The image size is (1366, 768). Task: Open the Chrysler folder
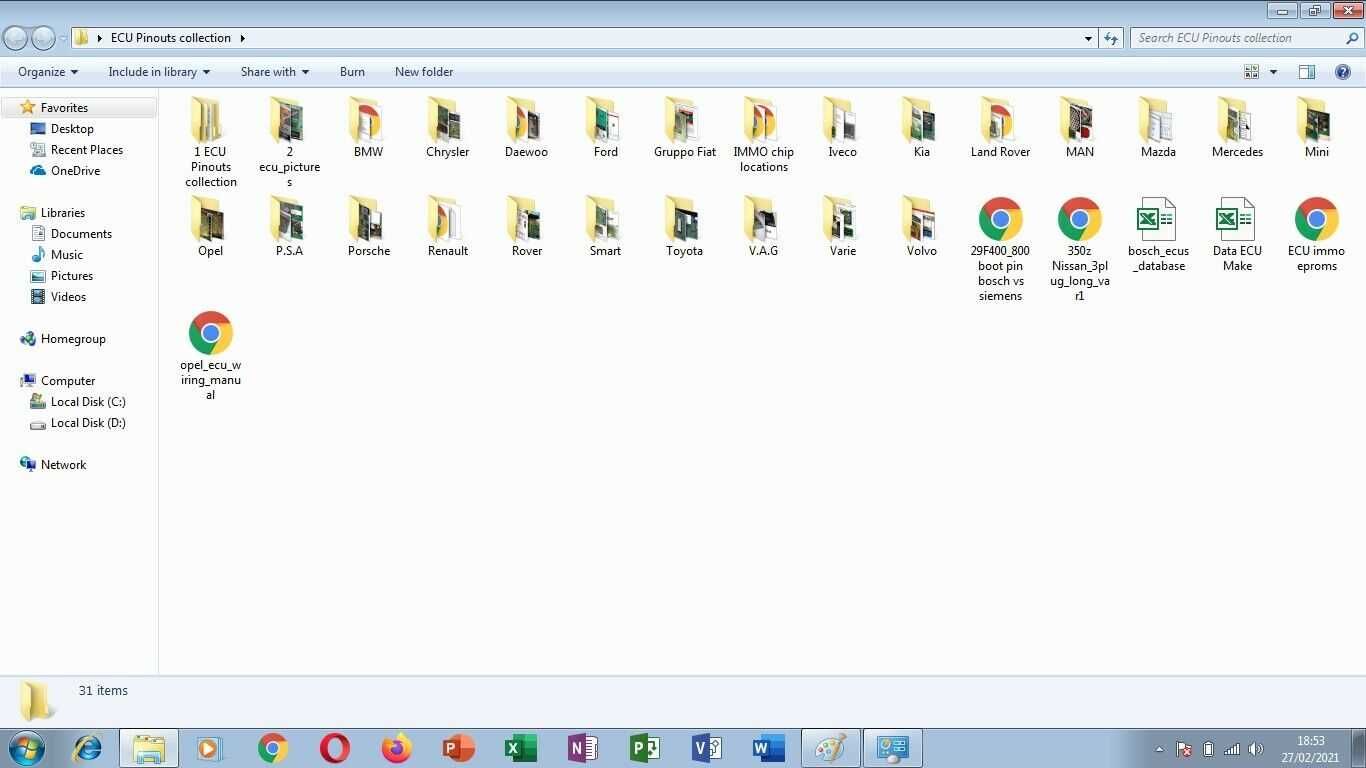click(x=447, y=128)
